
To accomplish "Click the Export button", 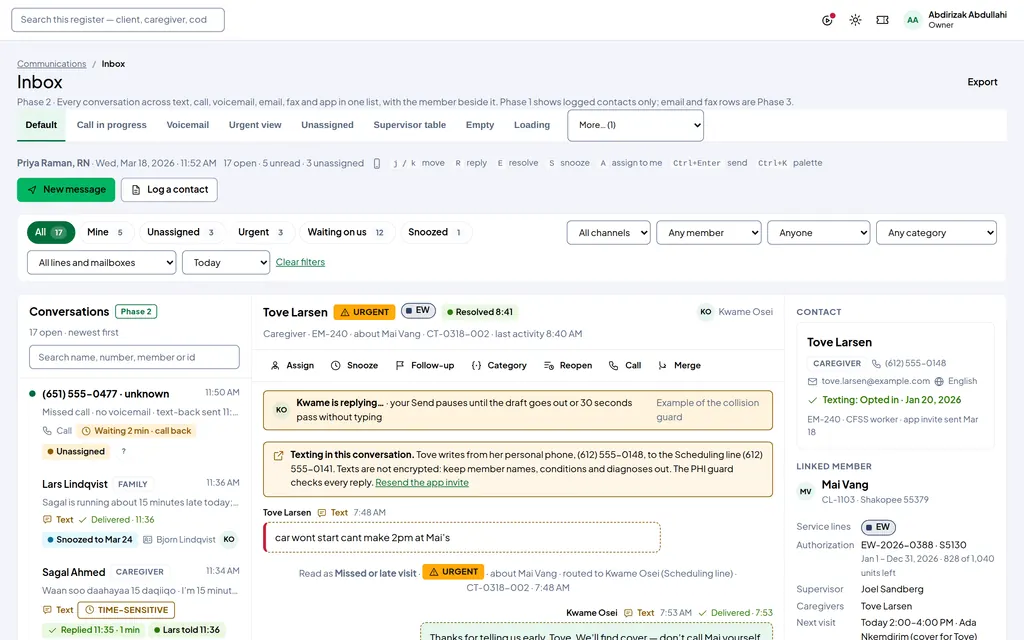I will pos(982,82).
